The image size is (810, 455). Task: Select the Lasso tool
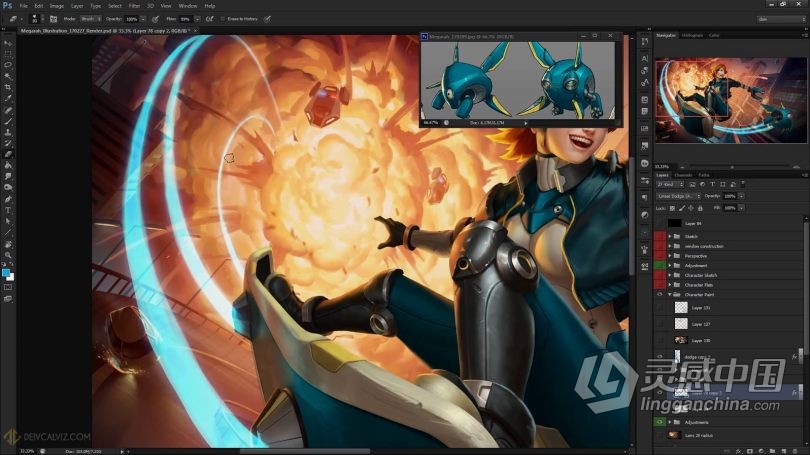click(8, 65)
